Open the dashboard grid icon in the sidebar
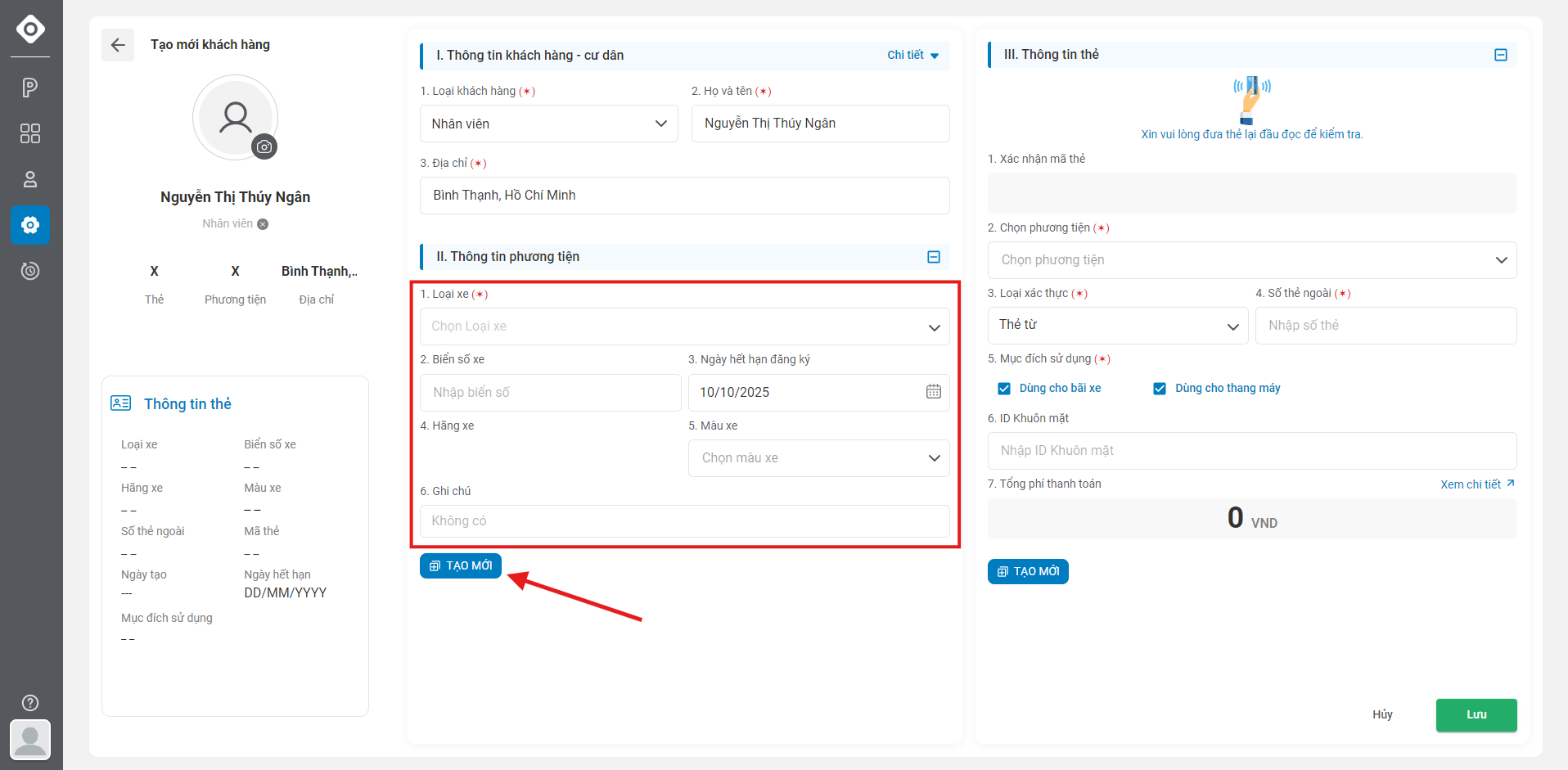The height and width of the screenshot is (770, 1568). point(30,133)
